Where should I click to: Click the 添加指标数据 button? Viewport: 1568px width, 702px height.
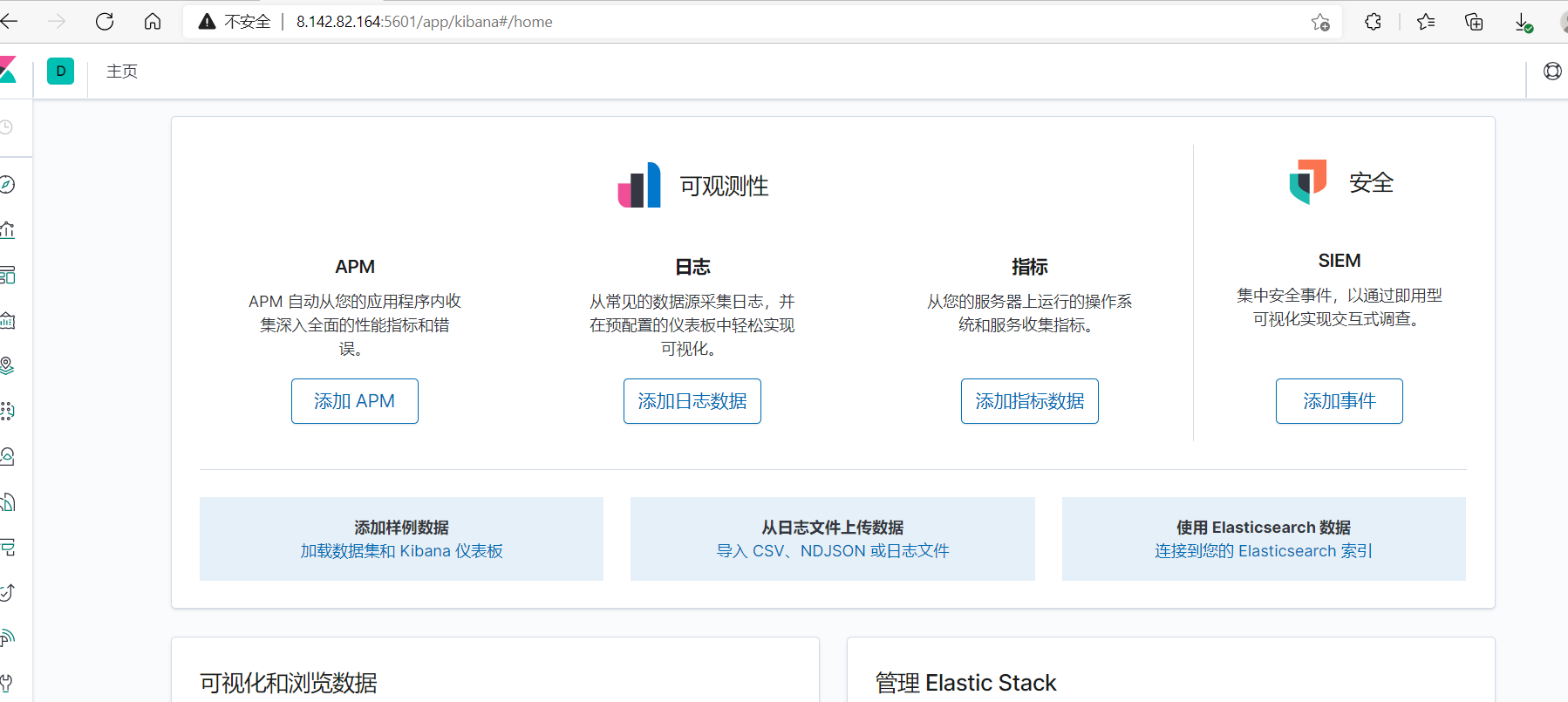1030,401
